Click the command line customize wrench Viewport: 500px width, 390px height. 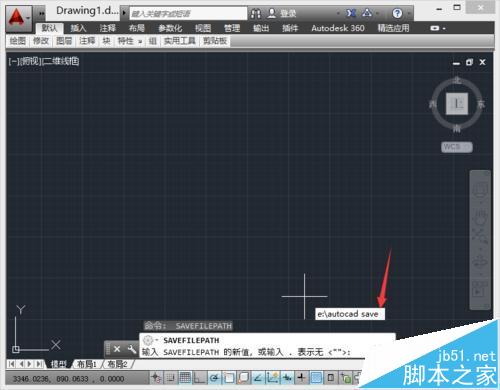(131, 349)
